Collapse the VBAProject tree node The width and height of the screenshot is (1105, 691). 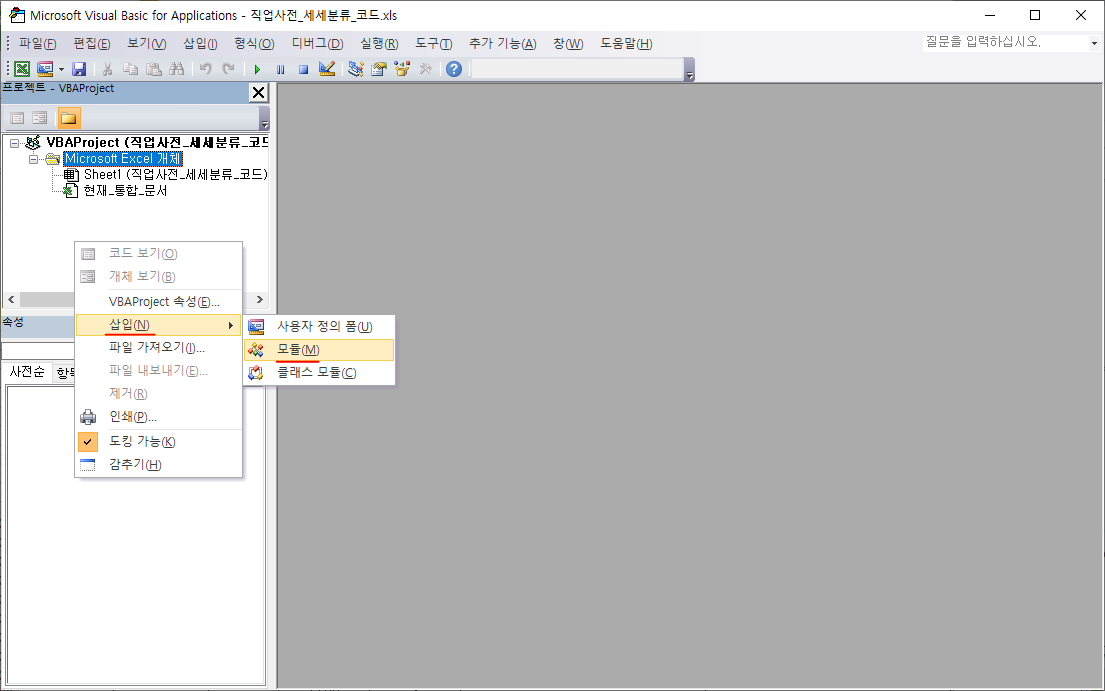click(14, 143)
